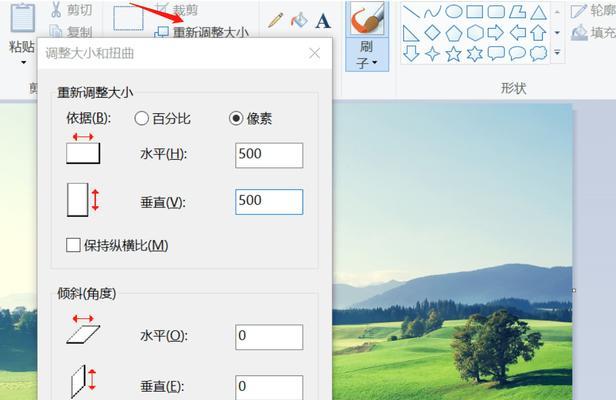This screenshot has width=616, height=400.
Task: Pick the Rounded rectangle shape
Action: tap(496, 11)
